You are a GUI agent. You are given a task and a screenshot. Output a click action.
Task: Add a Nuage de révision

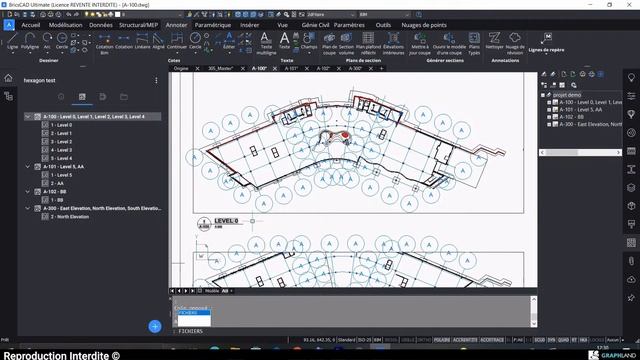(515, 43)
